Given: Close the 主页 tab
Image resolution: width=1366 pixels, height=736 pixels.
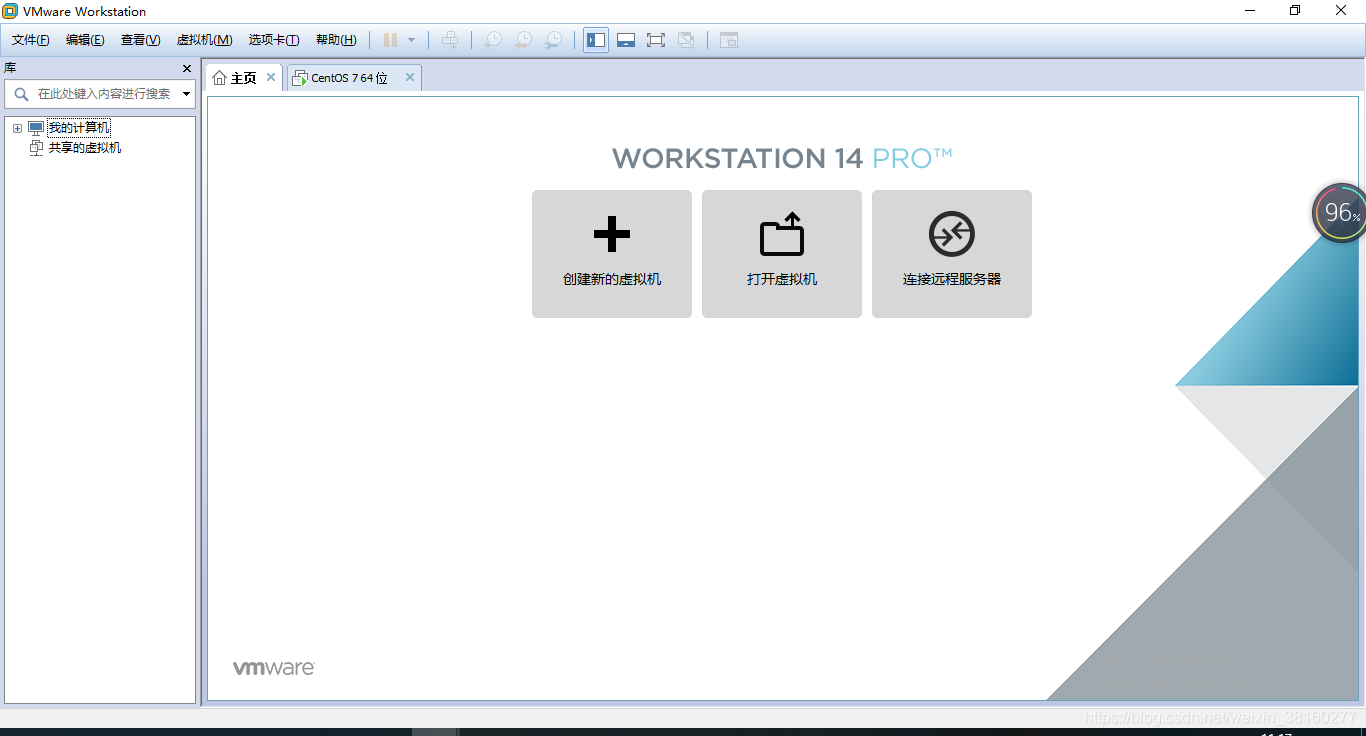Looking at the screenshot, I should point(271,77).
